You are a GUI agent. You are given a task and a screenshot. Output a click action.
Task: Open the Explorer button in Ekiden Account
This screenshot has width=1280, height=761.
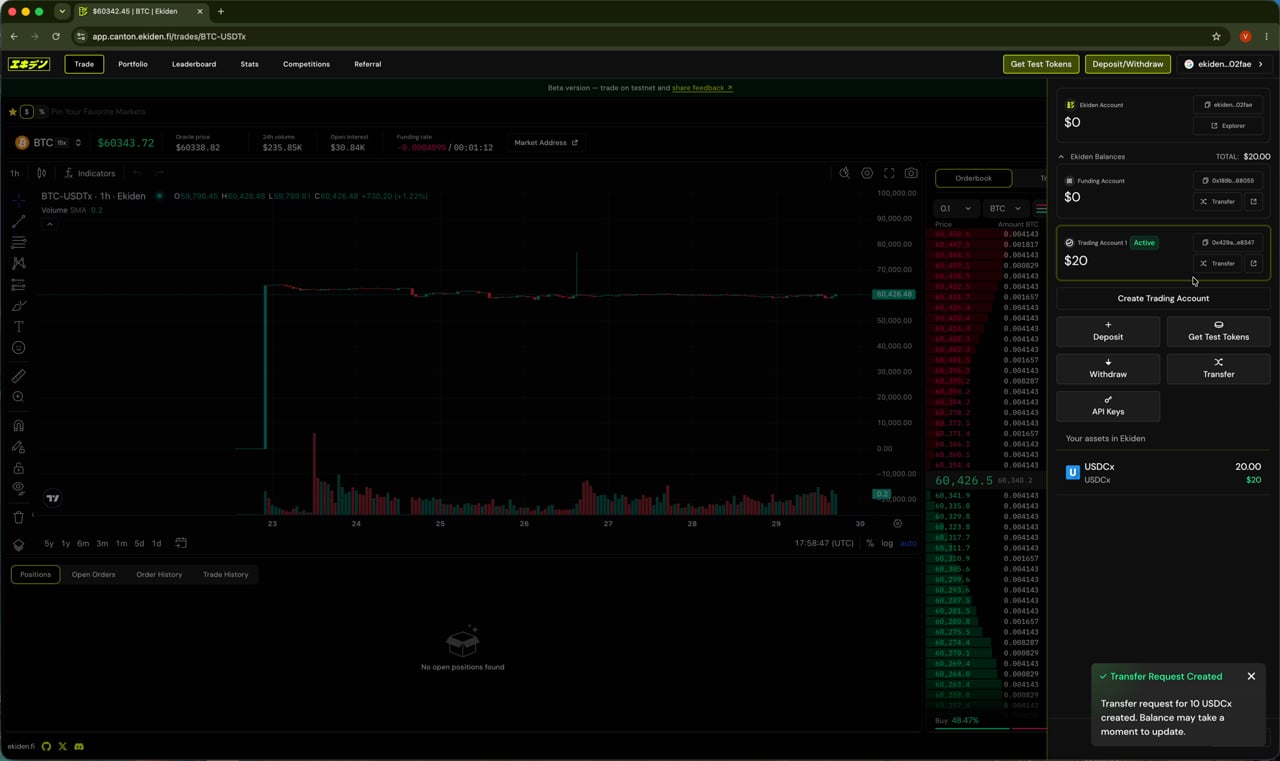(x=1228, y=126)
